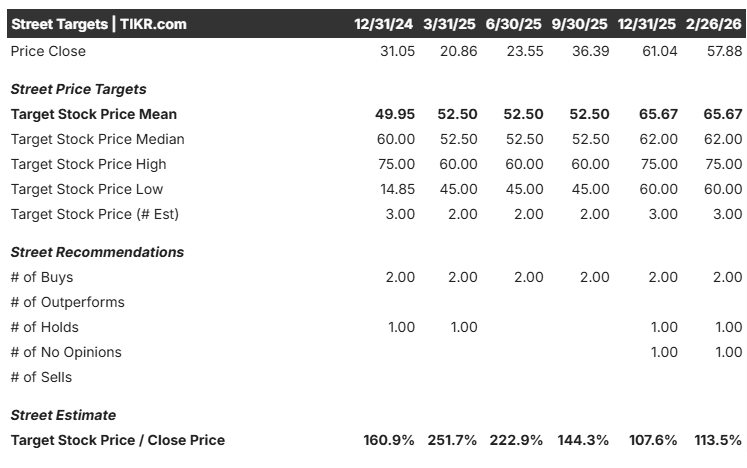
Task: Click the Target Stock Price Low label
Action: pos(86,189)
